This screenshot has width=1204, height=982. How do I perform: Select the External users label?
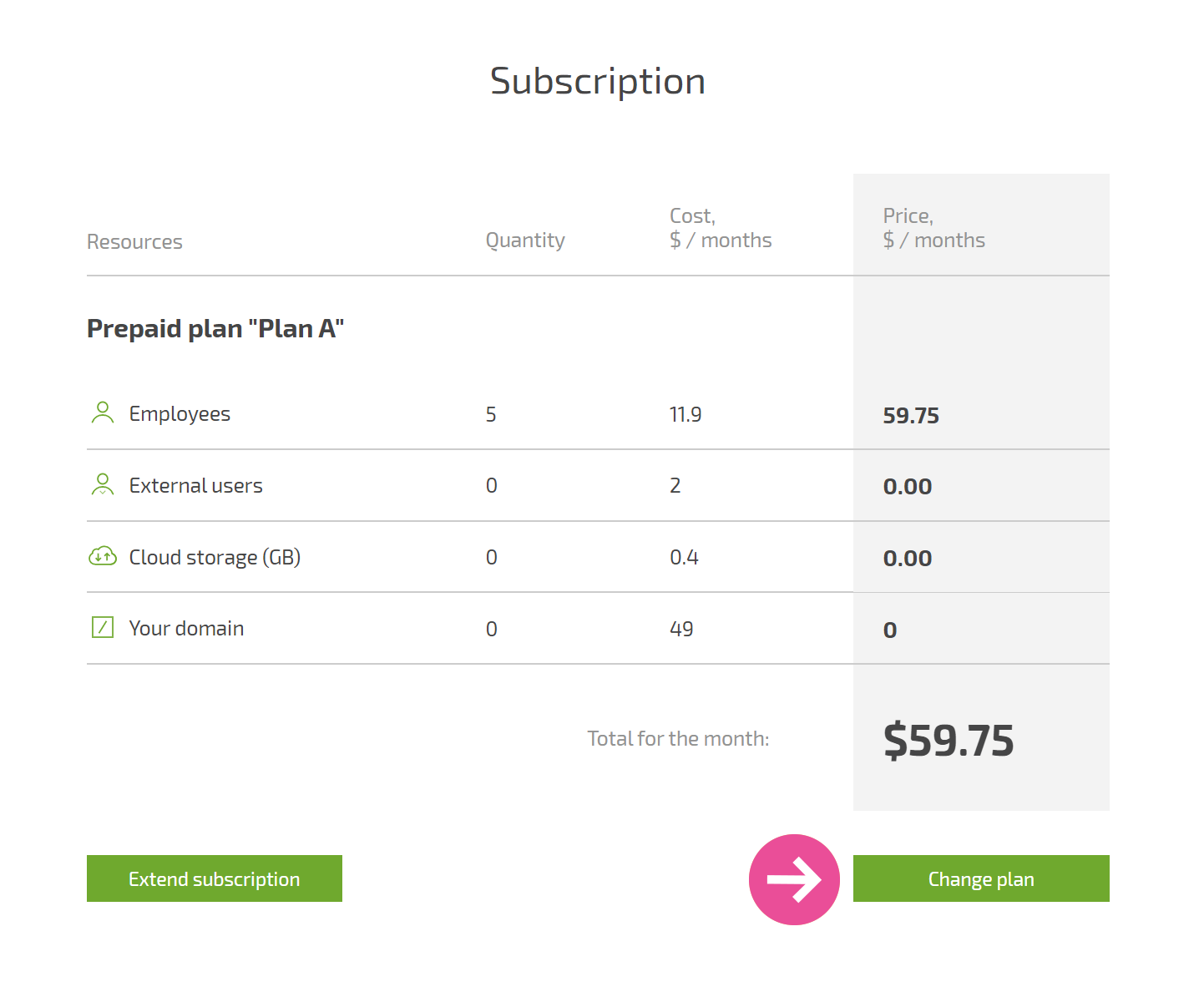tap(195, 485)
